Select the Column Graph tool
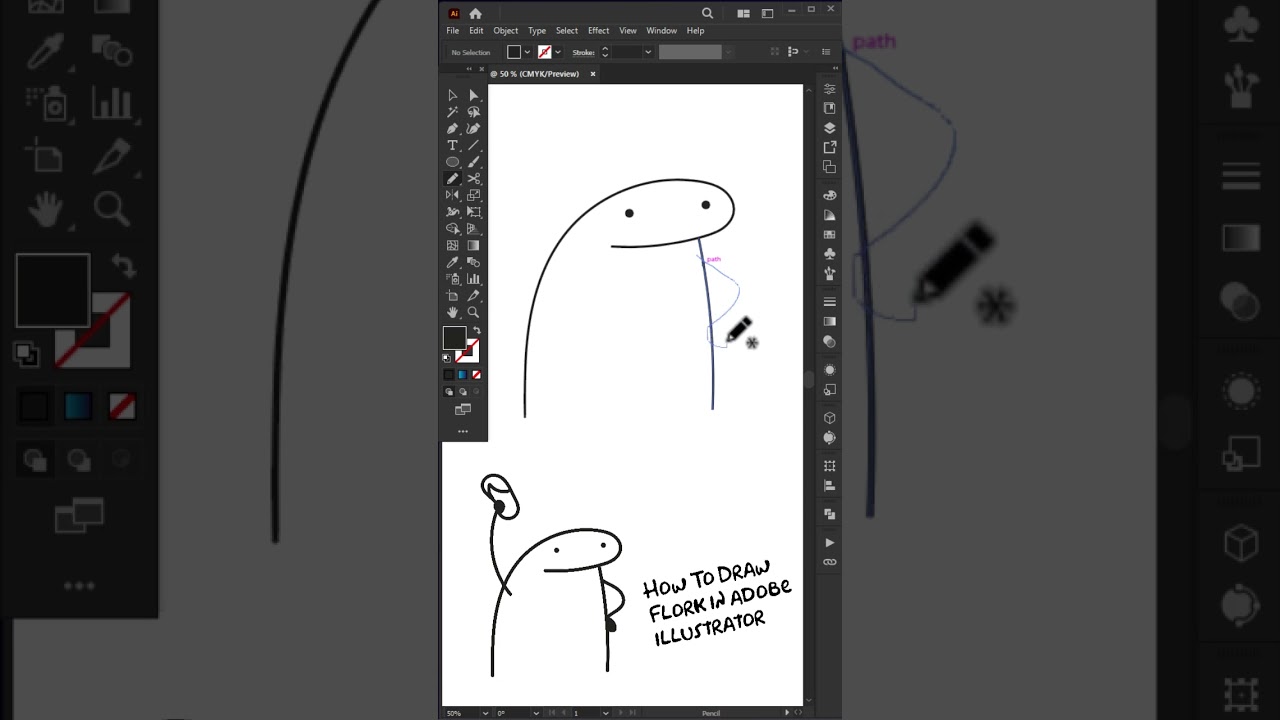 (474, 279)
